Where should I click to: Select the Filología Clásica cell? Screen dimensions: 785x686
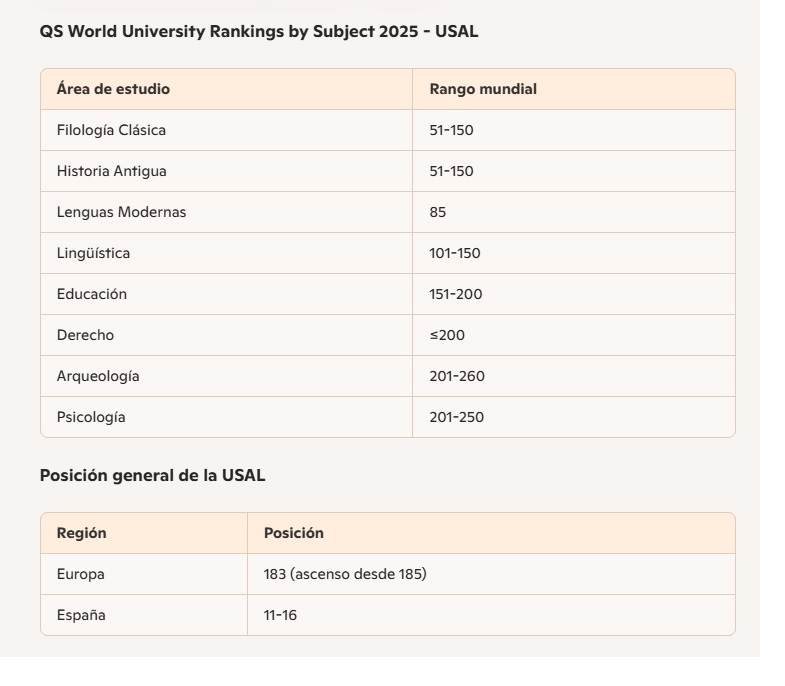pyautogui.click(x=111, y=130)
